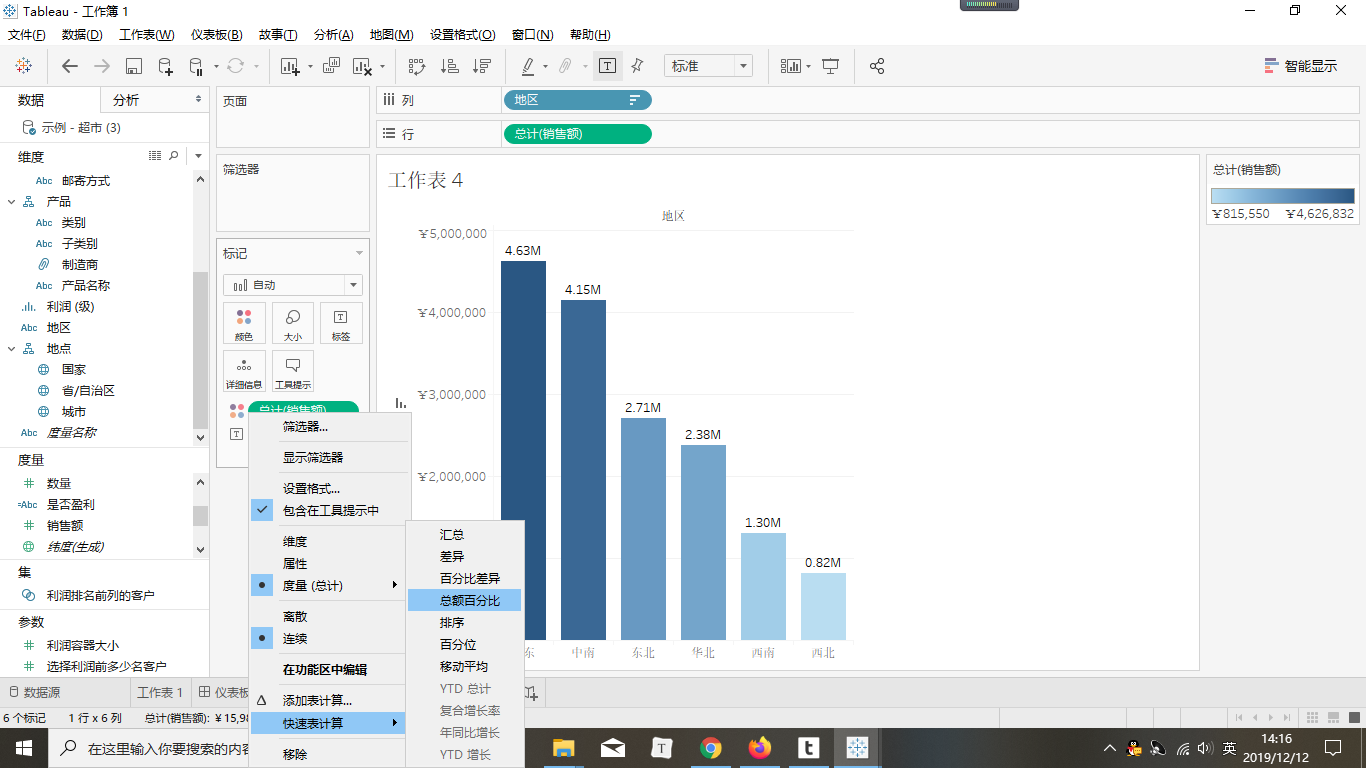Open Chrome from the Windows taskbar
1366x768 pixels.
point(711,748)
